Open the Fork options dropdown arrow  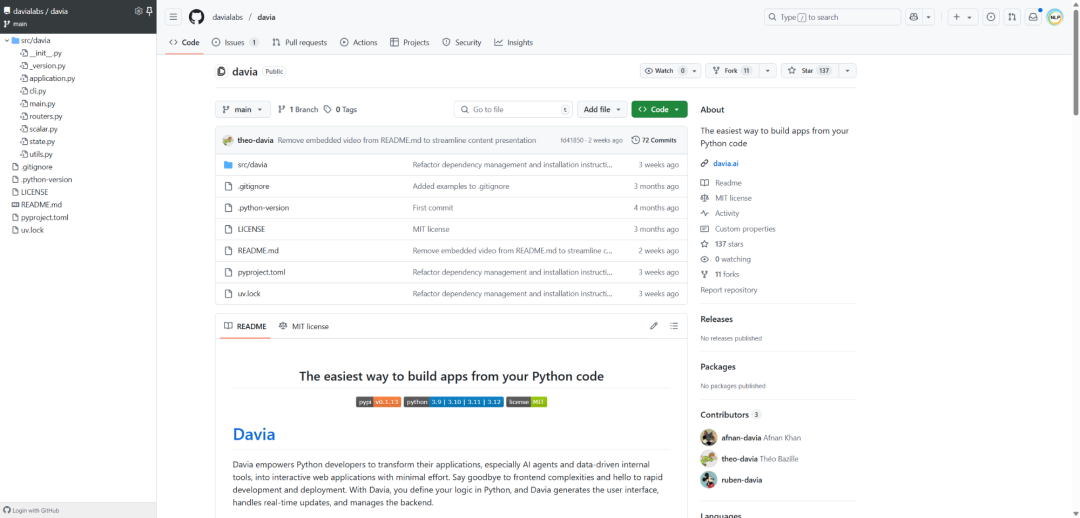[769, 71]
